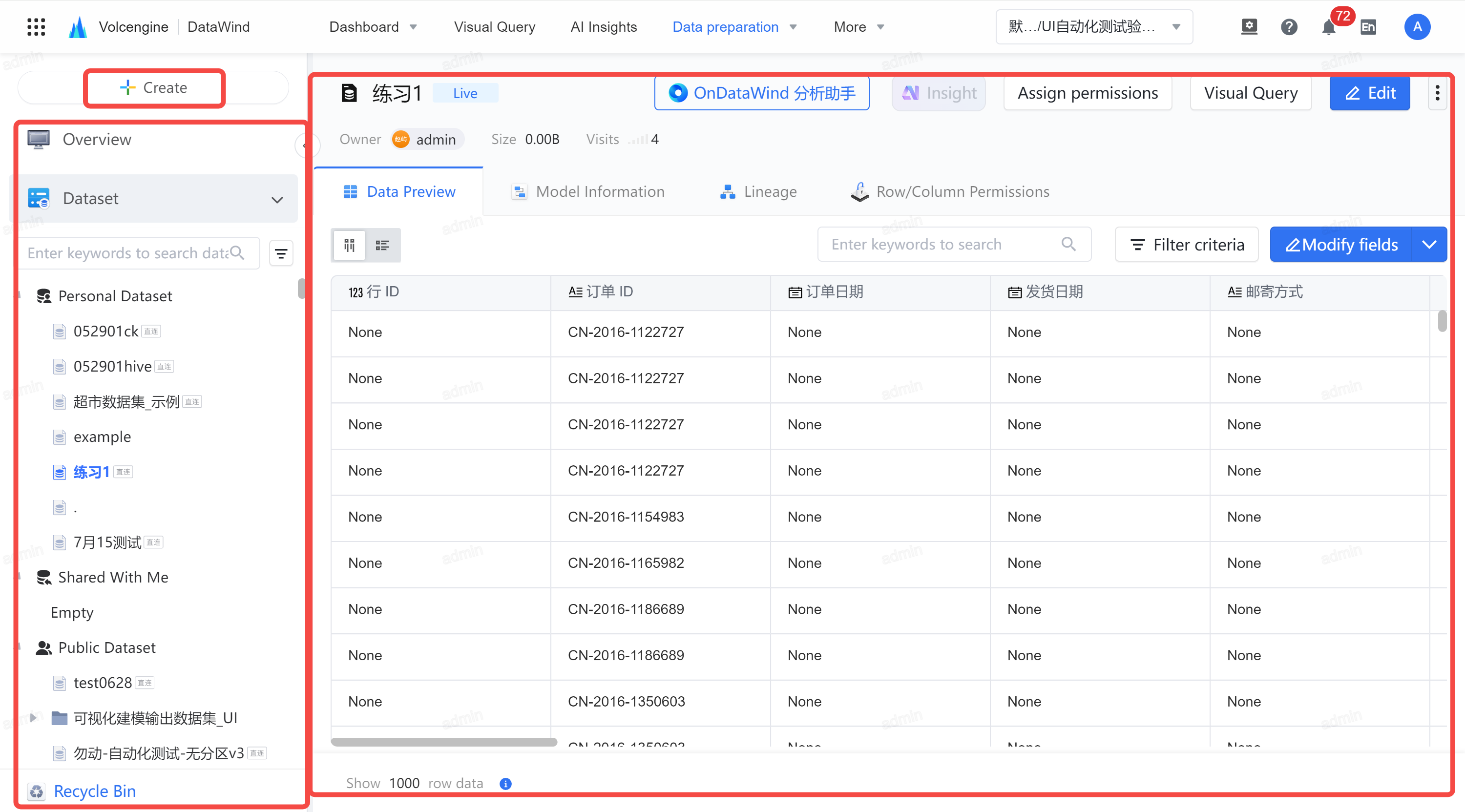This screenshot has width=1465, height=812.
Task: Open the more options kebab menu
Action: (1437, 93)
